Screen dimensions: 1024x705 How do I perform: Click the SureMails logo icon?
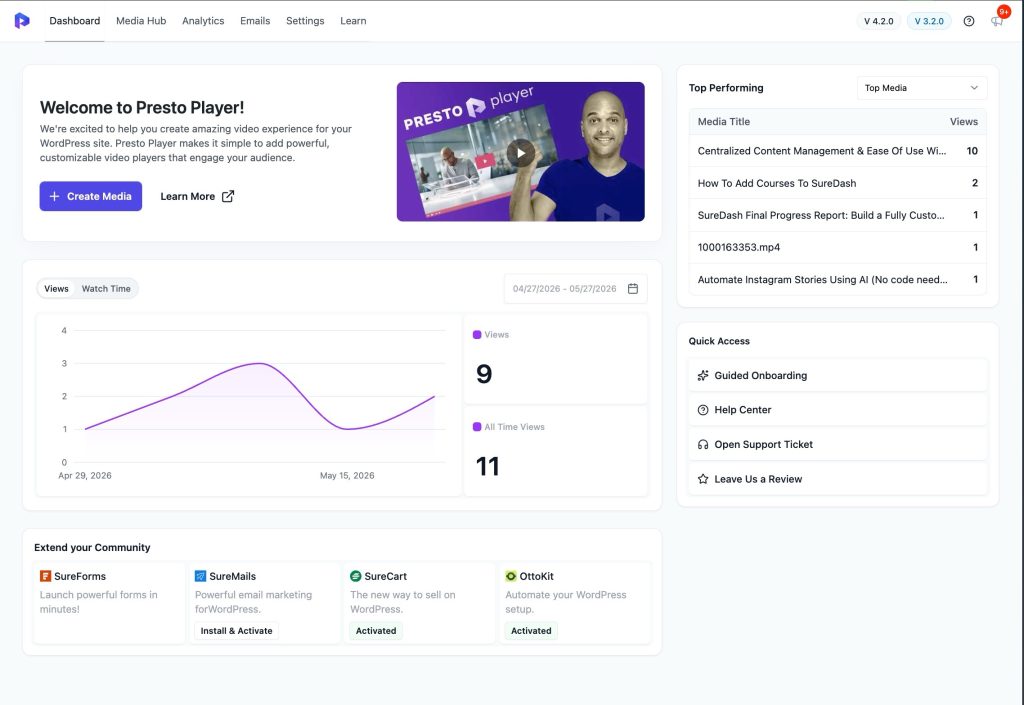click(x=200, y=576)
